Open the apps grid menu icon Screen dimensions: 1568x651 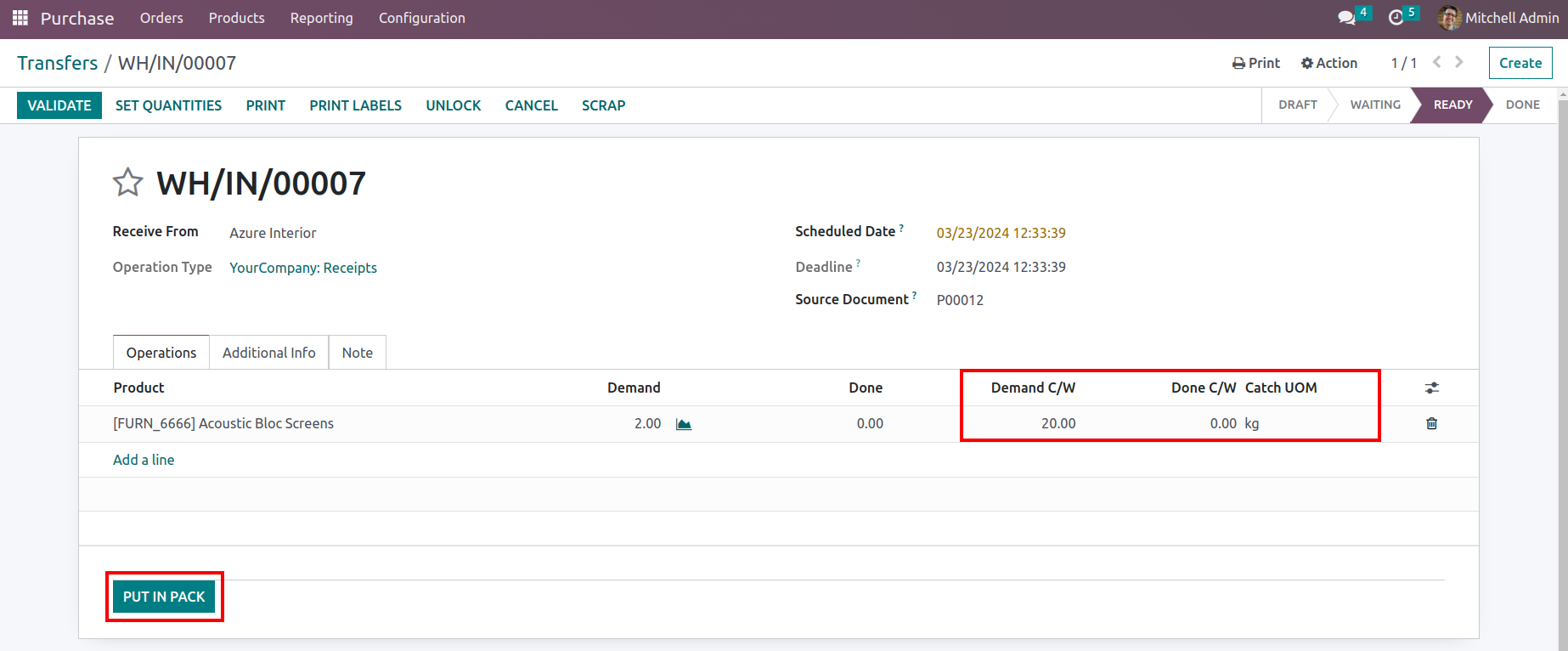tap(20, 18)
